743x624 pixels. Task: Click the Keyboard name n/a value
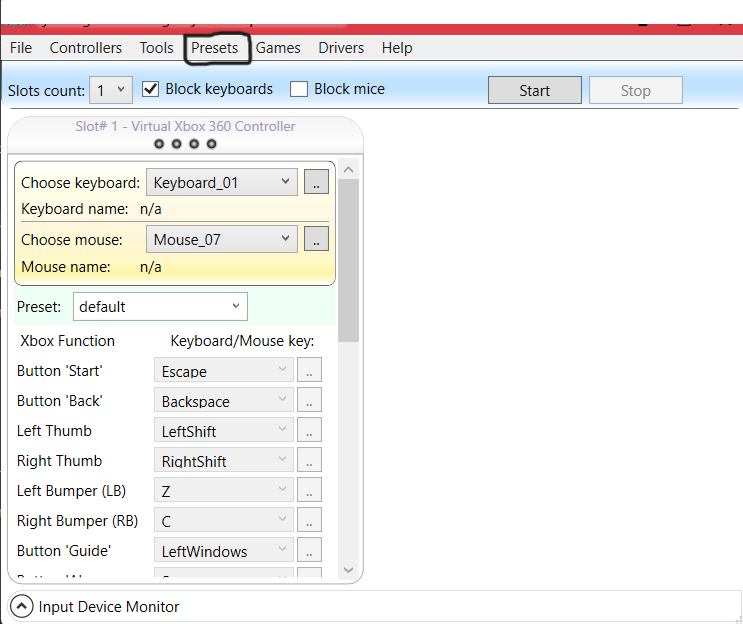[151, 209]
